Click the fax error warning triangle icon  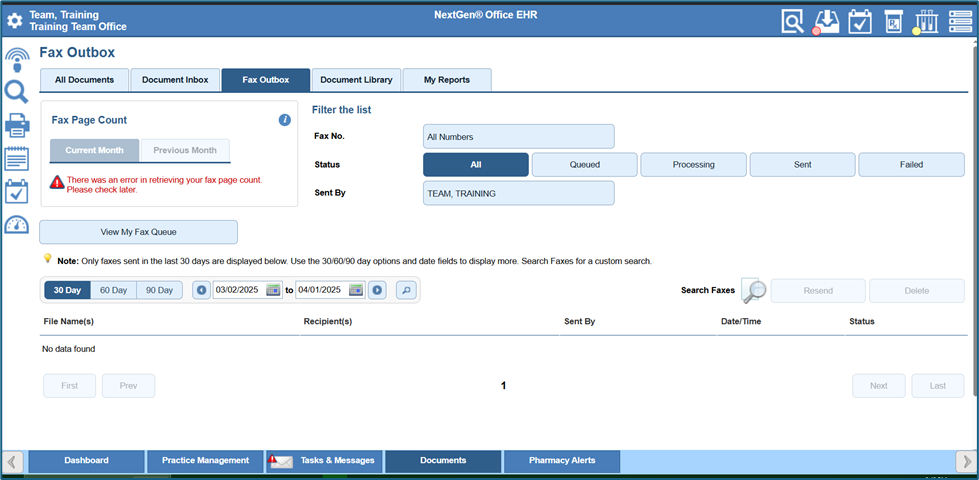(x=57, y=182)
